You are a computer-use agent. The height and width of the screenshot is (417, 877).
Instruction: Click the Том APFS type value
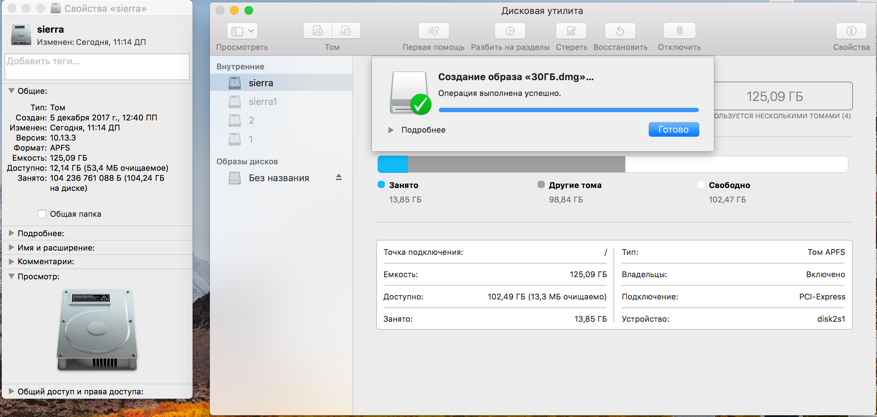pos(828,252)
